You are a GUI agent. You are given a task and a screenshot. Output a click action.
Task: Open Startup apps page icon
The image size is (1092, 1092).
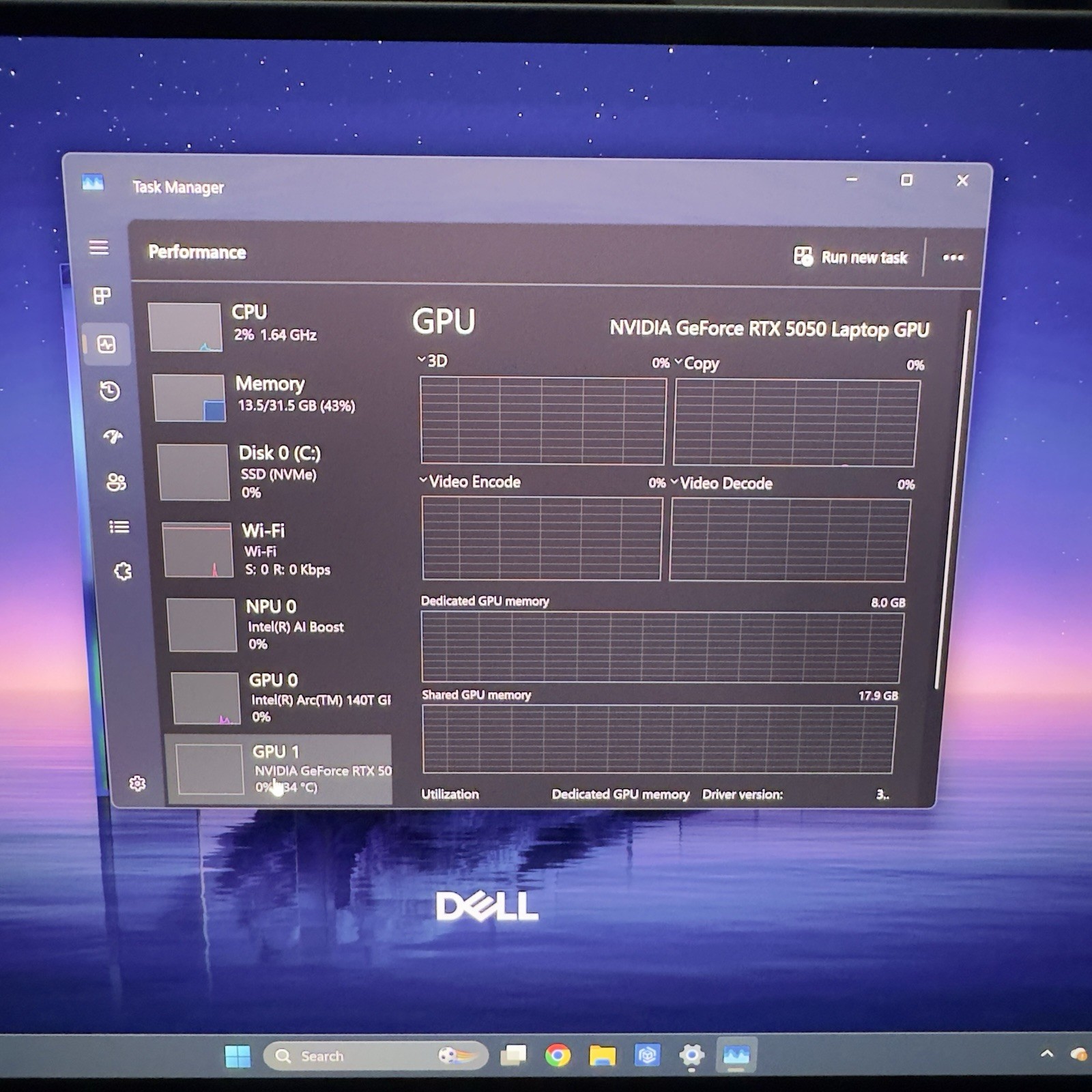point(113,436)
